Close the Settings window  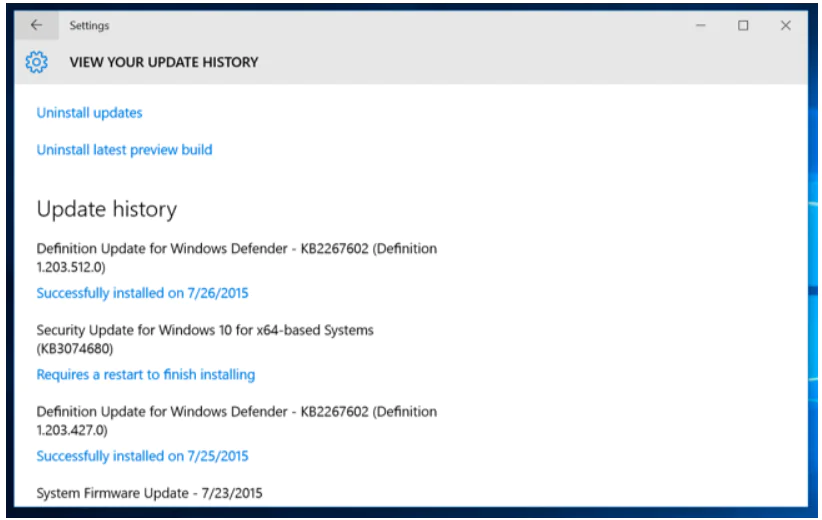786,26
